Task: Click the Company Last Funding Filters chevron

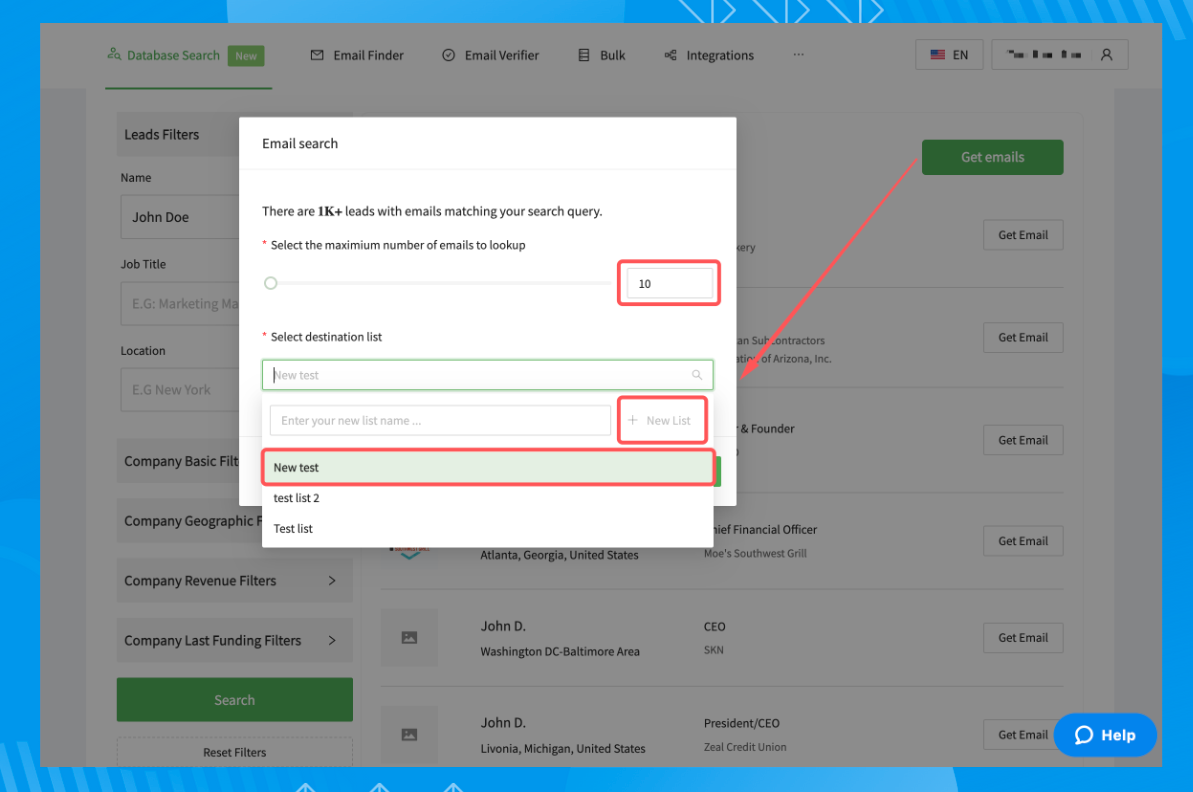Action: (332, 641)
